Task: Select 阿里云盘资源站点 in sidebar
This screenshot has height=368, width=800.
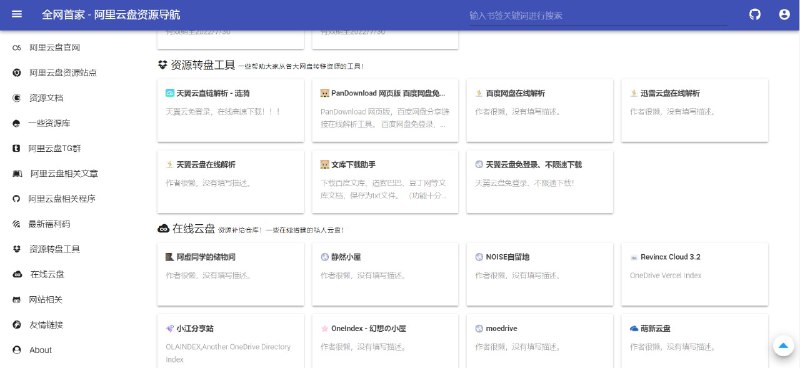Action: (63, 73)
